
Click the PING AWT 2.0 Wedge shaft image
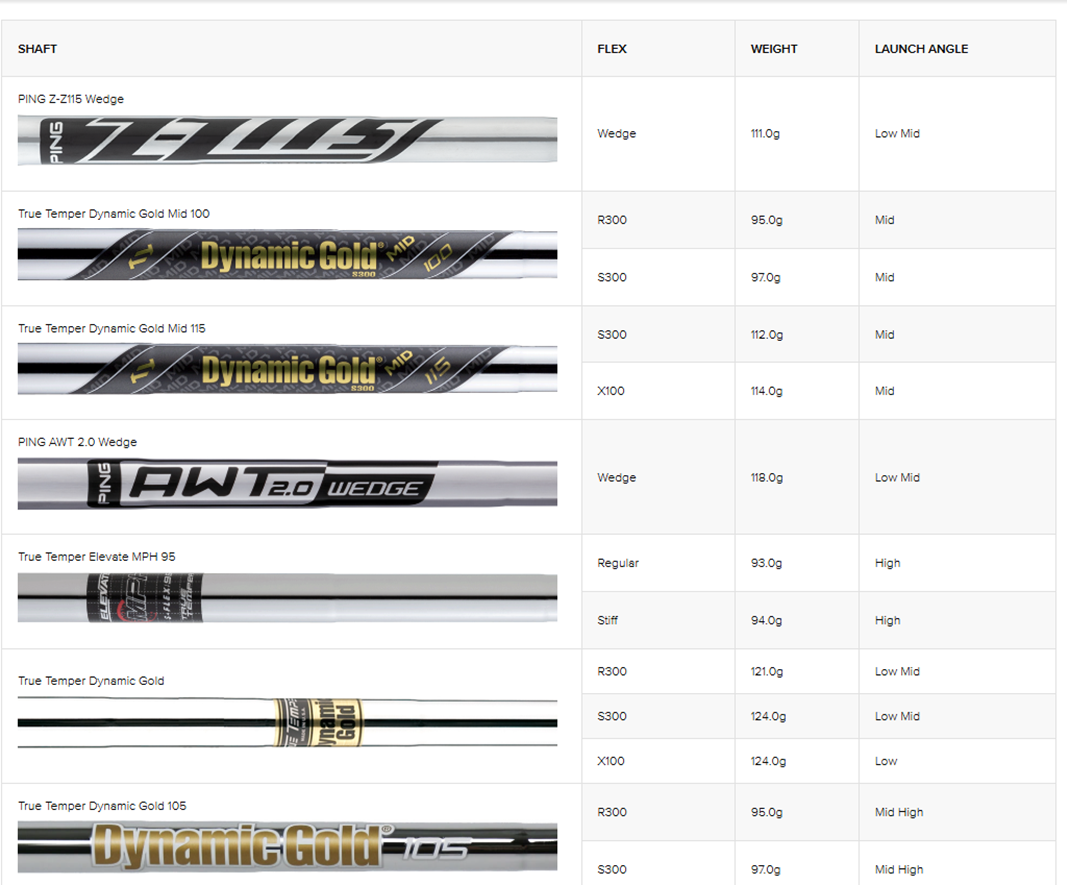pos(287,484)
